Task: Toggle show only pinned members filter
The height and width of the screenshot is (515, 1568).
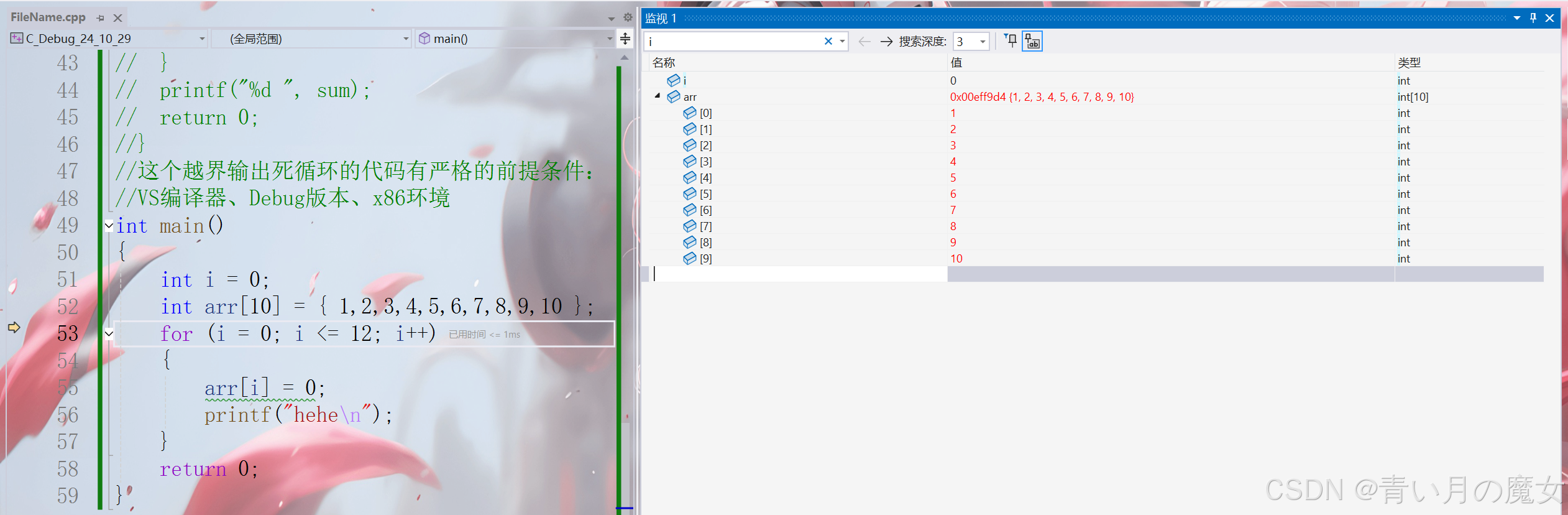Action: coord(1011,41)
